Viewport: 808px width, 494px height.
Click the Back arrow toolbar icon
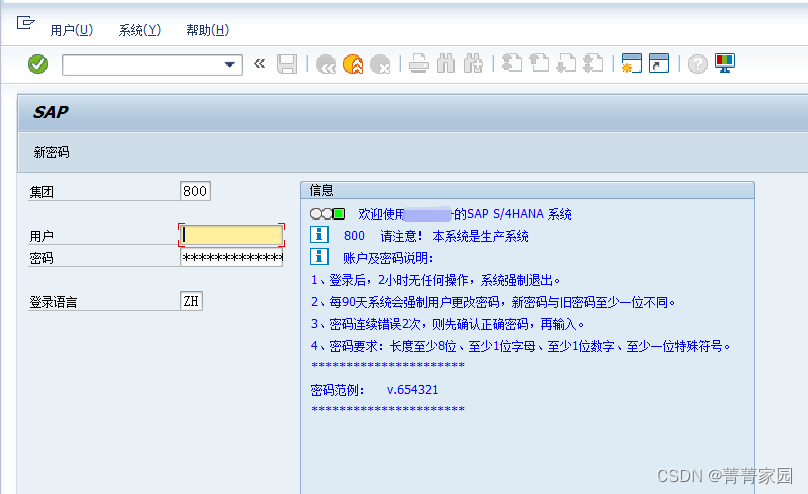(326, 64)
